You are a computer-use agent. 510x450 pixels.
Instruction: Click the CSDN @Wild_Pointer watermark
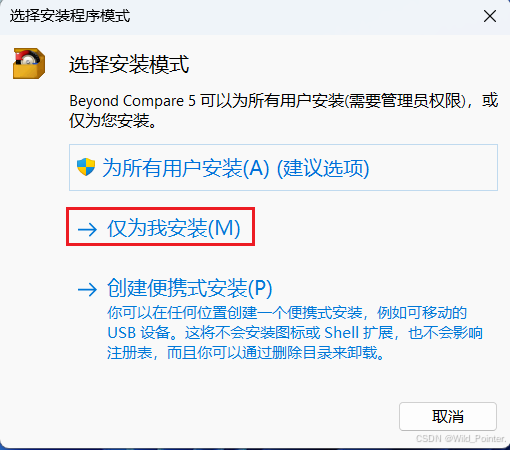pos(461,439)
